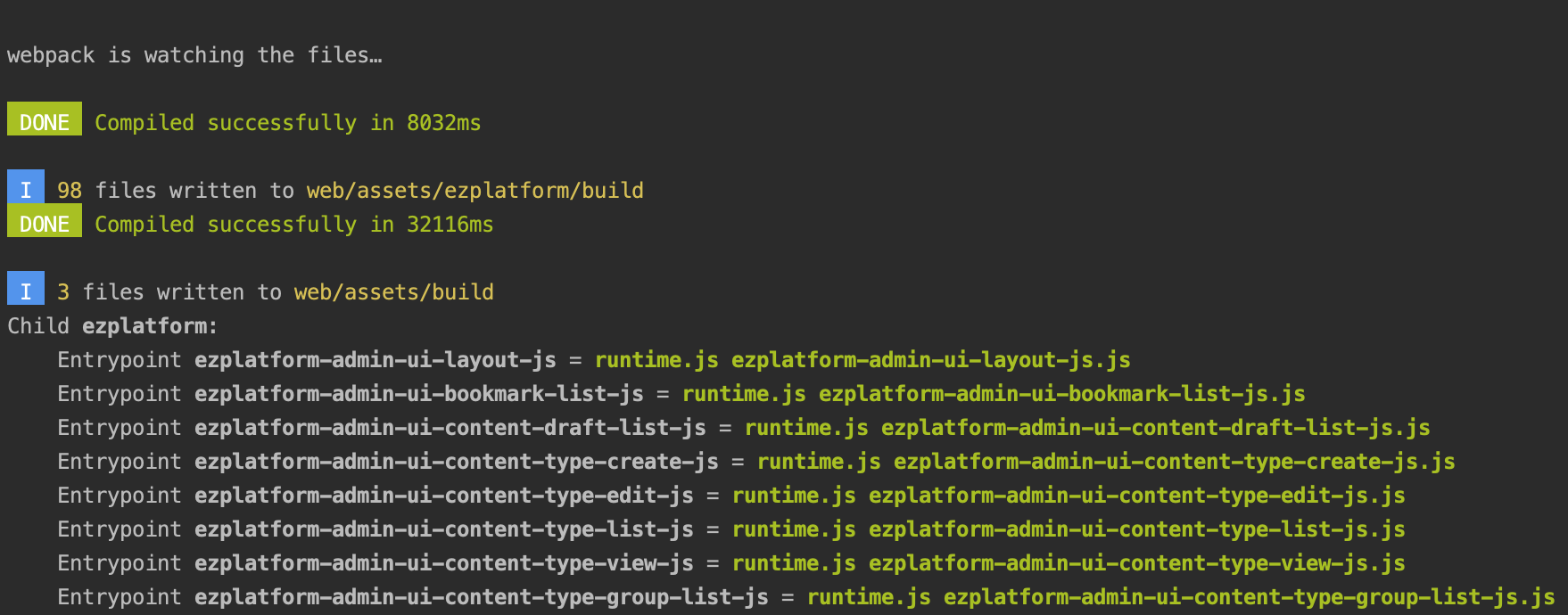Click the ezplatform-admin-ui-content-draft-list-js.js output file
Viewport: 1568px width, 615px height.
point(1155,428)
